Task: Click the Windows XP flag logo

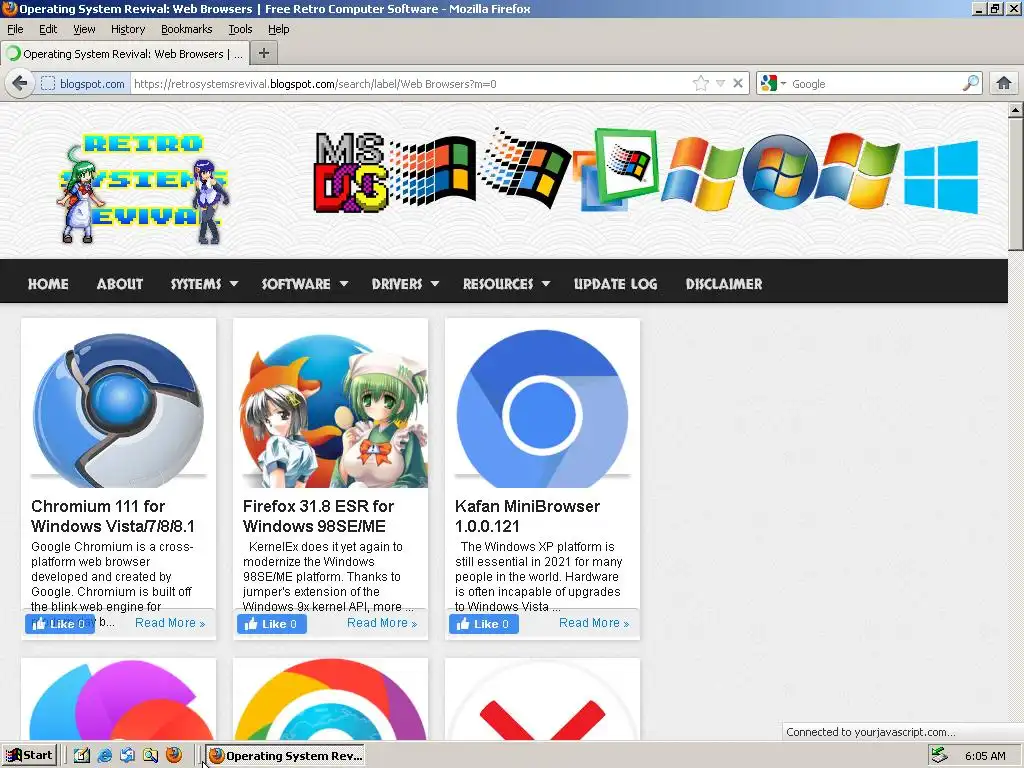Action: point(702,173)
